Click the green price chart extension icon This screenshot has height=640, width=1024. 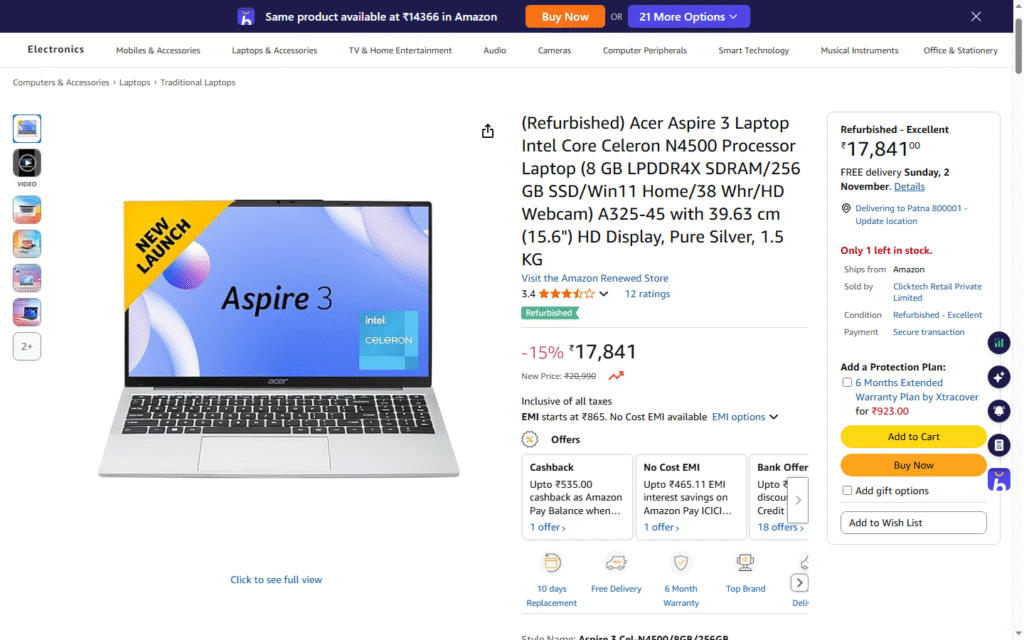(x=999, y=343)
